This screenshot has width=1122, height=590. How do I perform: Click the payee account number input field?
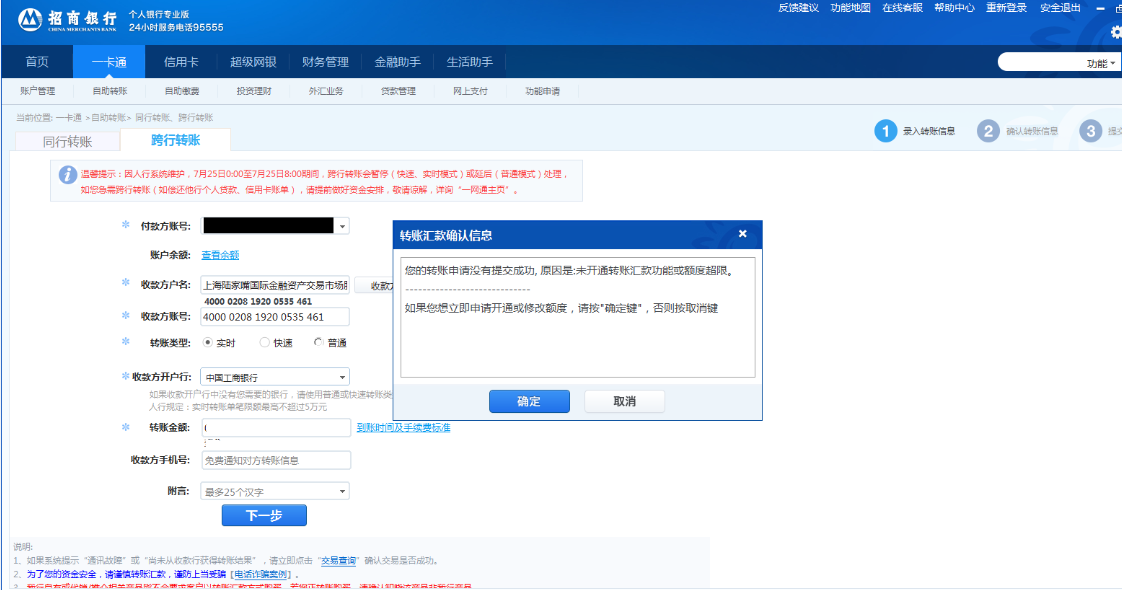point(275,317)
